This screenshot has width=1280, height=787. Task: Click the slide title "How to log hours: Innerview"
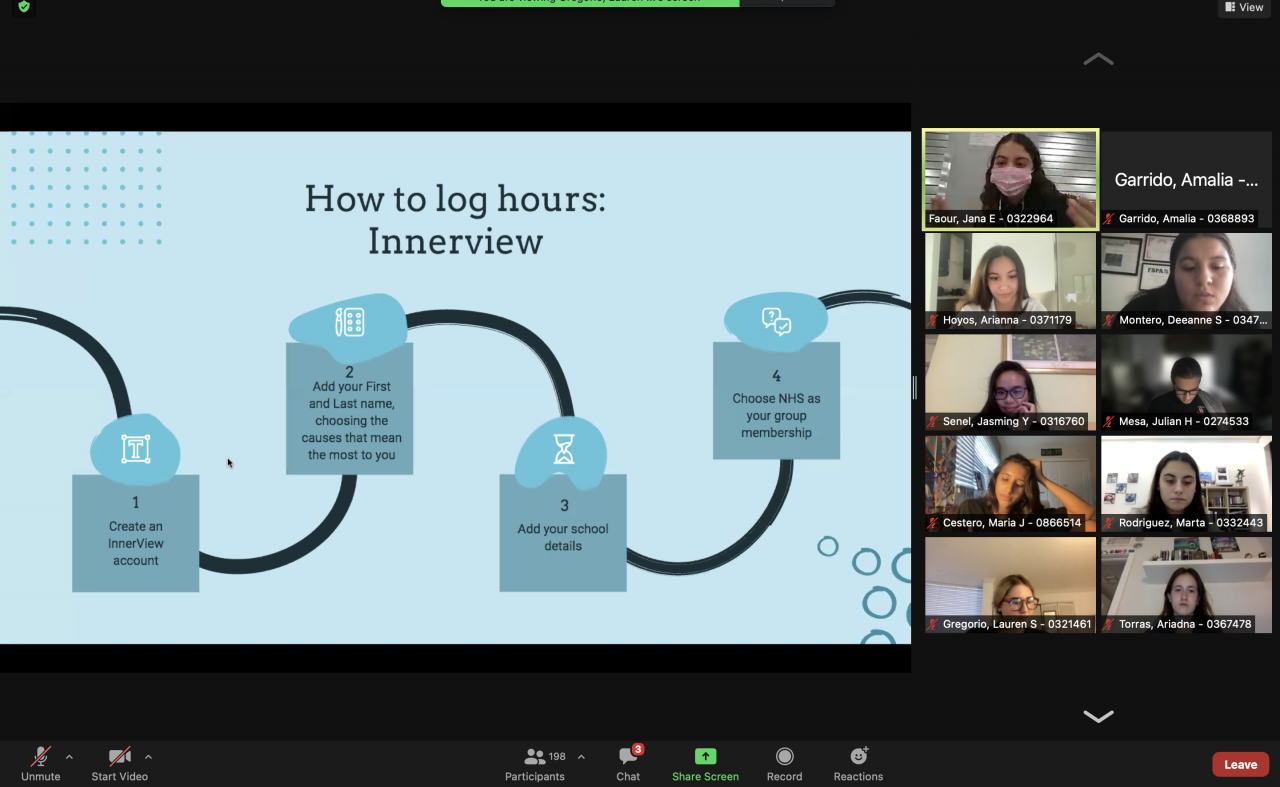click(x=455, y=219)
